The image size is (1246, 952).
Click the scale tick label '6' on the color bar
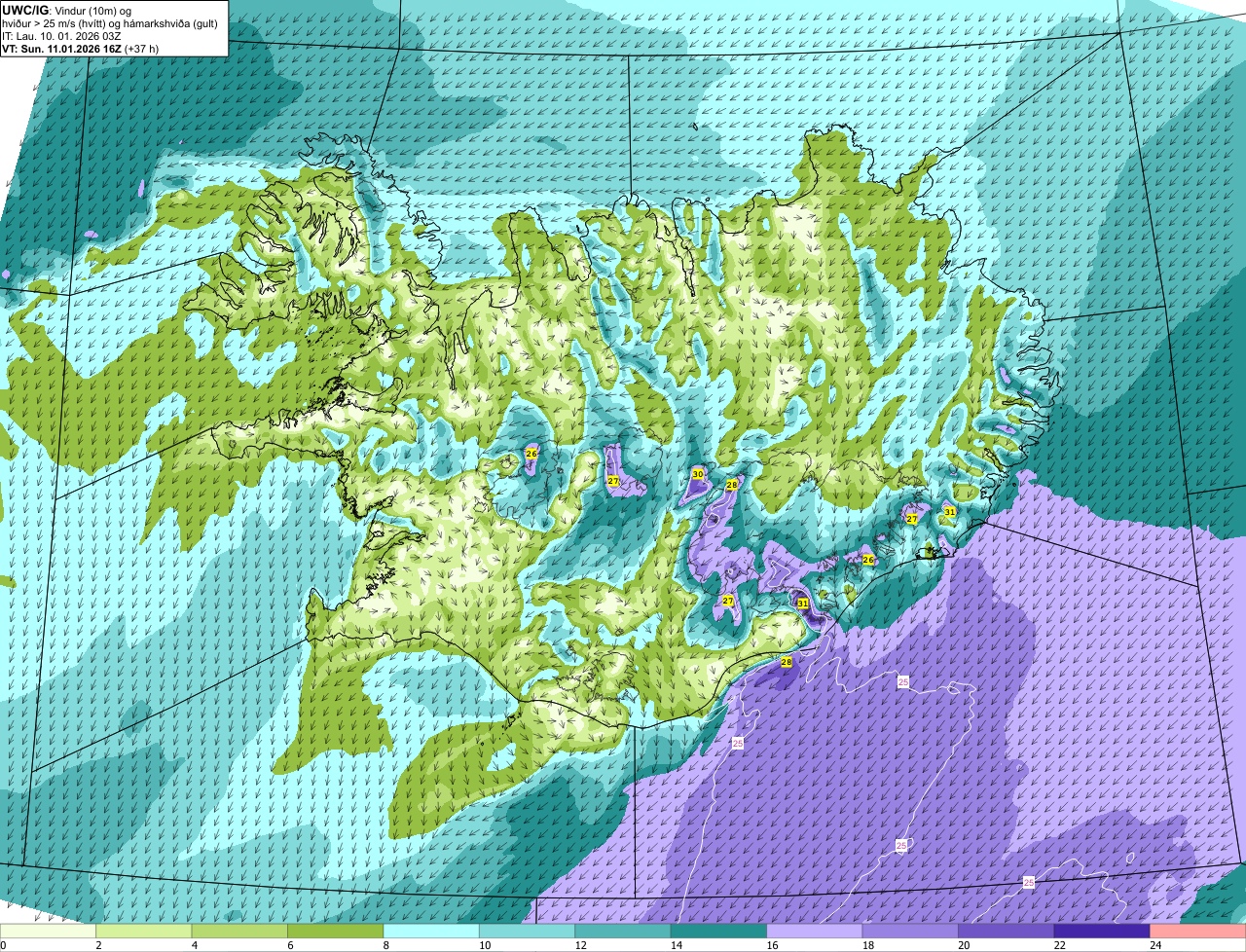pyautogui.click(x=289, y=945)
